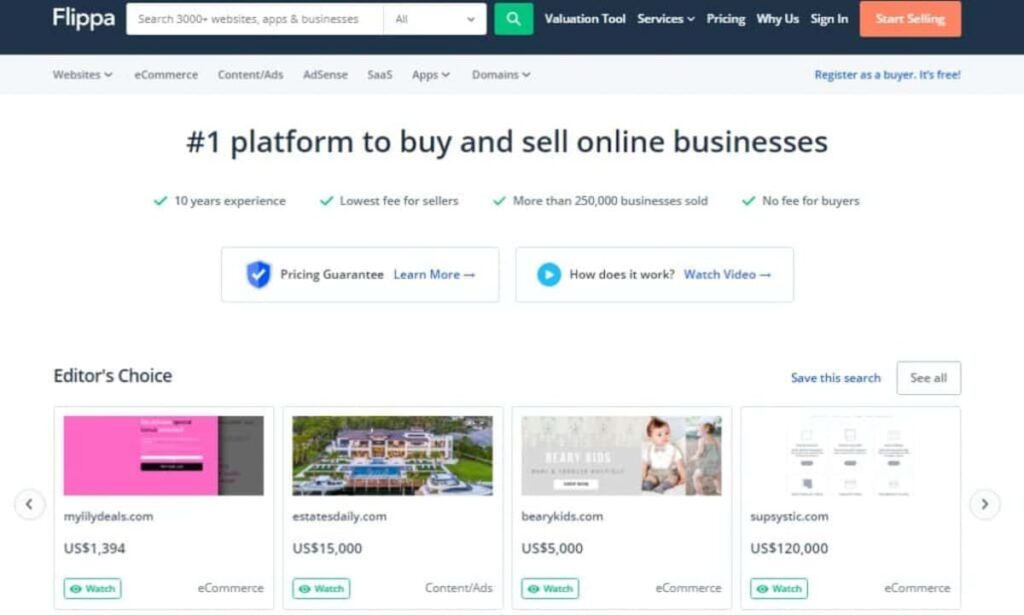Click 'Lowest fee for sellers' text

tap(399, 200)
